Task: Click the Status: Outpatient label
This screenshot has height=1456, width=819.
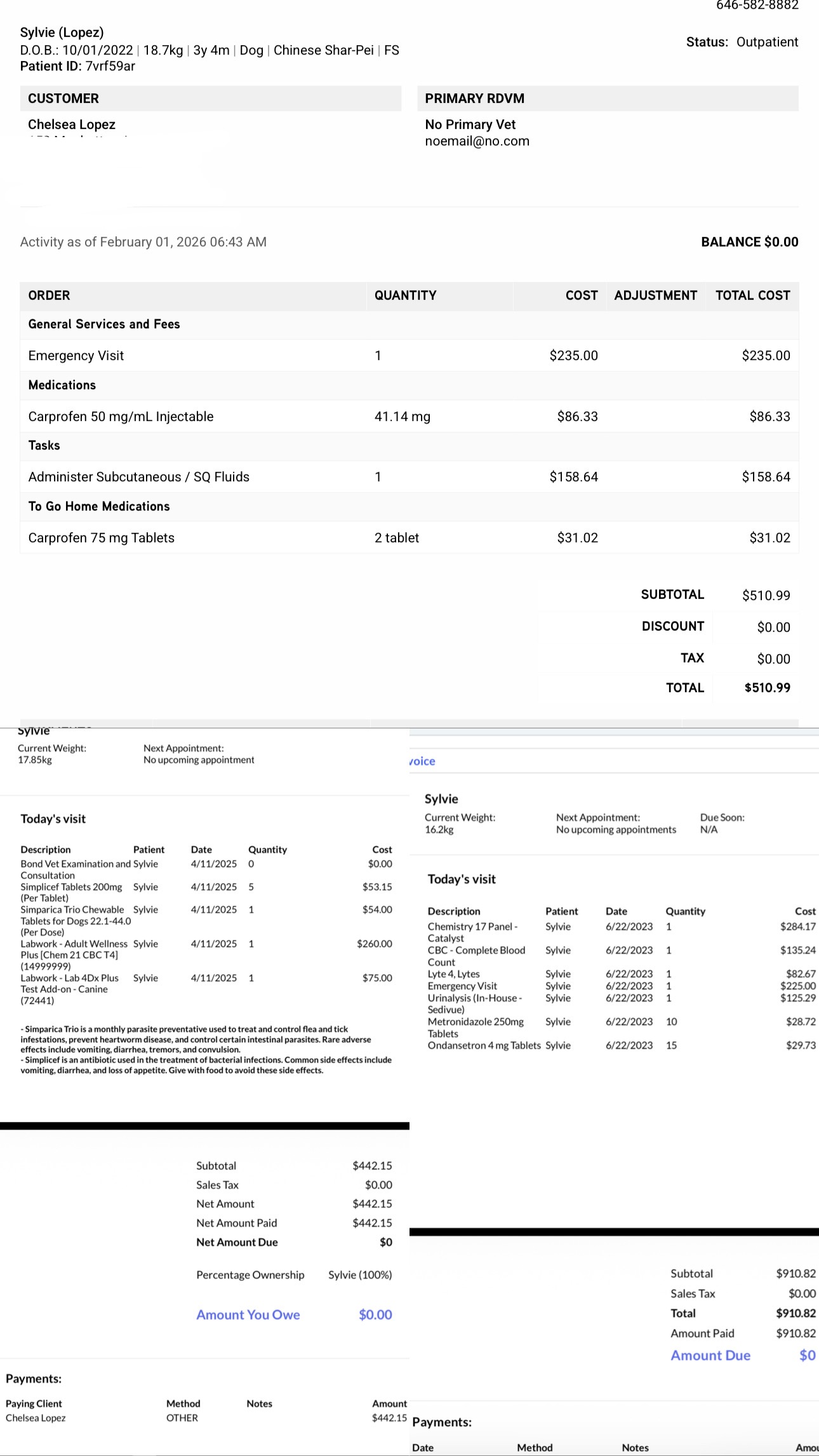Action: [x=742, y=42]
